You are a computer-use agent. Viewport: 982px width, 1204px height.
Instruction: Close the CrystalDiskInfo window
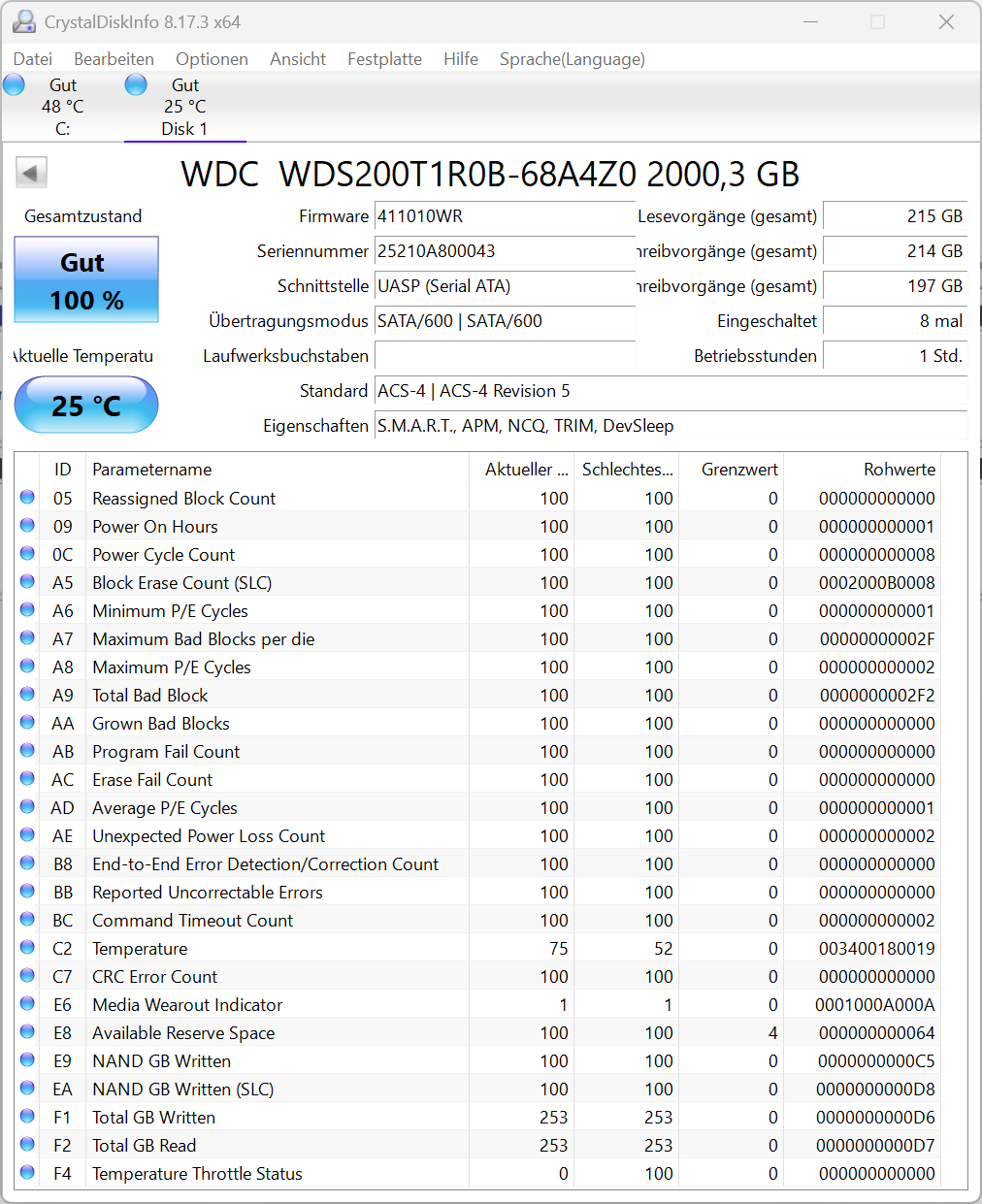(x=946, y=21)
